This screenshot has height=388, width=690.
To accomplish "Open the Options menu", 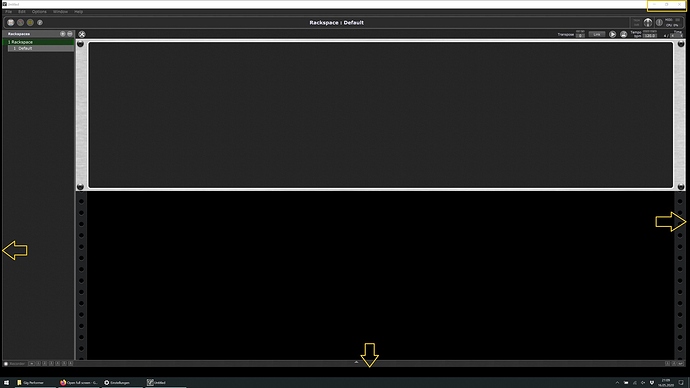I will [39, 12].
